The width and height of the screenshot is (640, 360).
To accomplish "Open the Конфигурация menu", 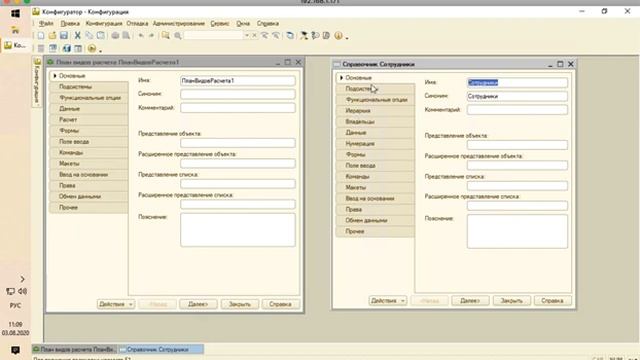I will coord(104,24).
